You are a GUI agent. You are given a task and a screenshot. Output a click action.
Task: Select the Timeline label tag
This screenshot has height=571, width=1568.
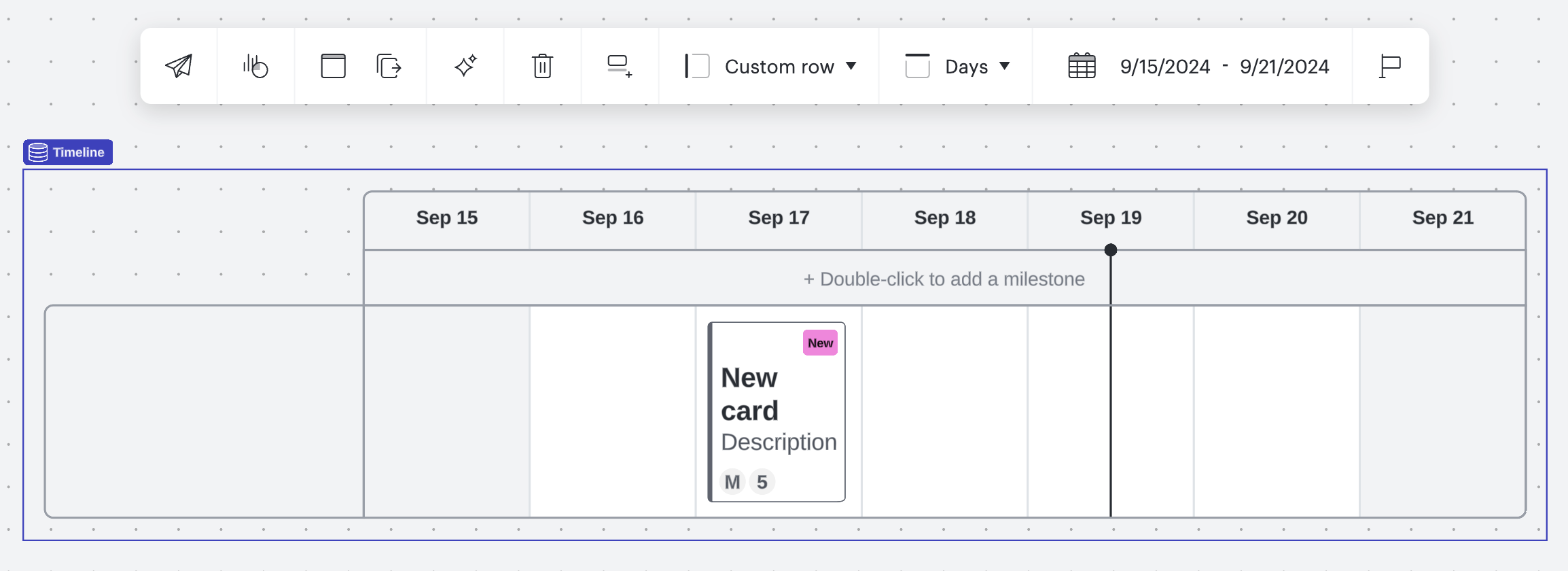coord(67,152)
